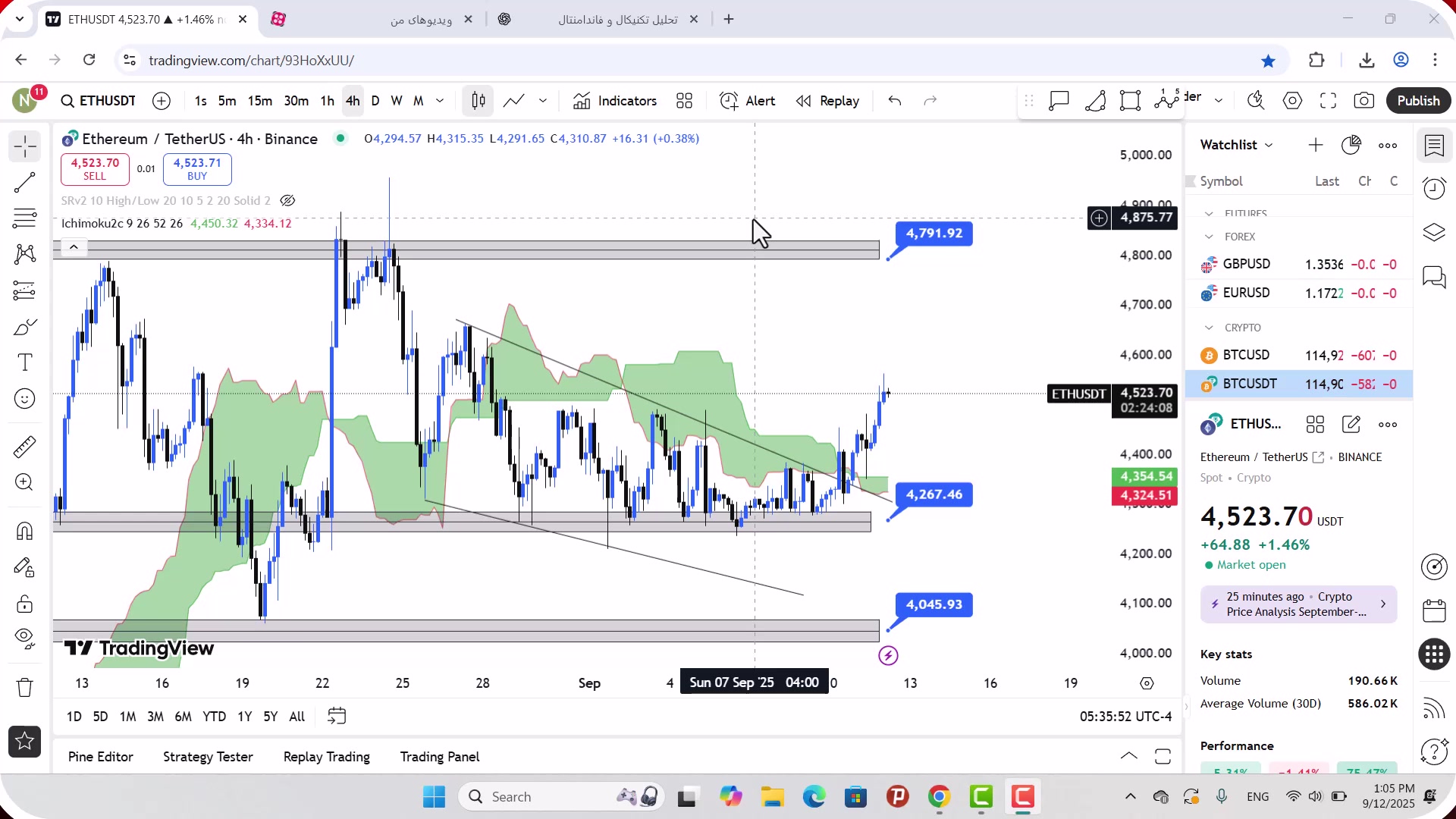
Task: Open the Indicators dialog
Action: point(615,101)
